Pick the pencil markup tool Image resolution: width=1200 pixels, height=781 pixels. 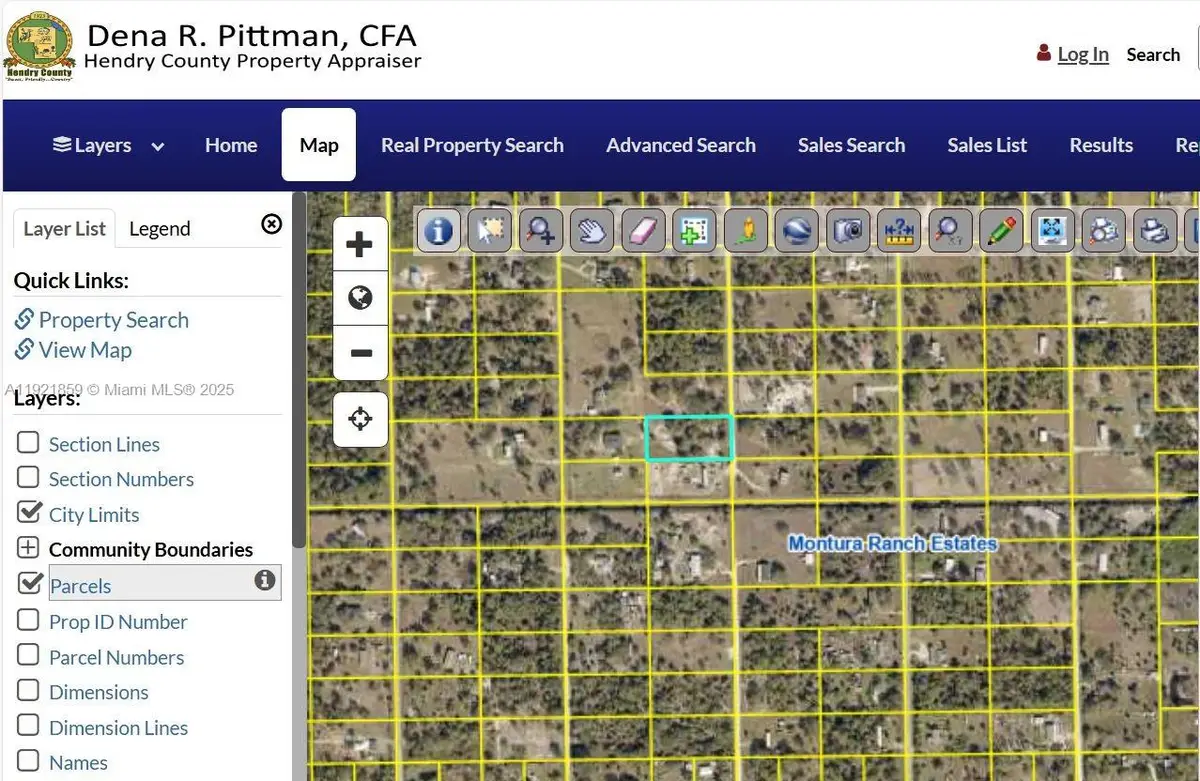pos(1001,230)
